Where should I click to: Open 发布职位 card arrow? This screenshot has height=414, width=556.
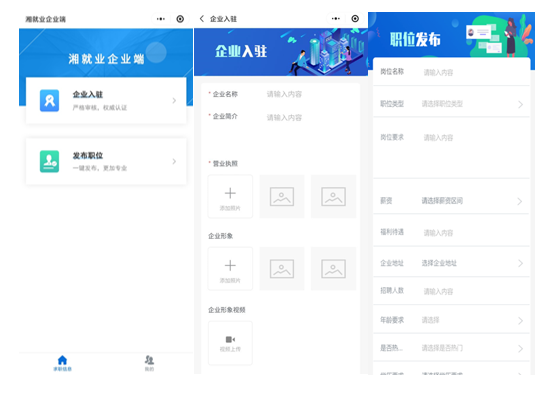[174, 162]
